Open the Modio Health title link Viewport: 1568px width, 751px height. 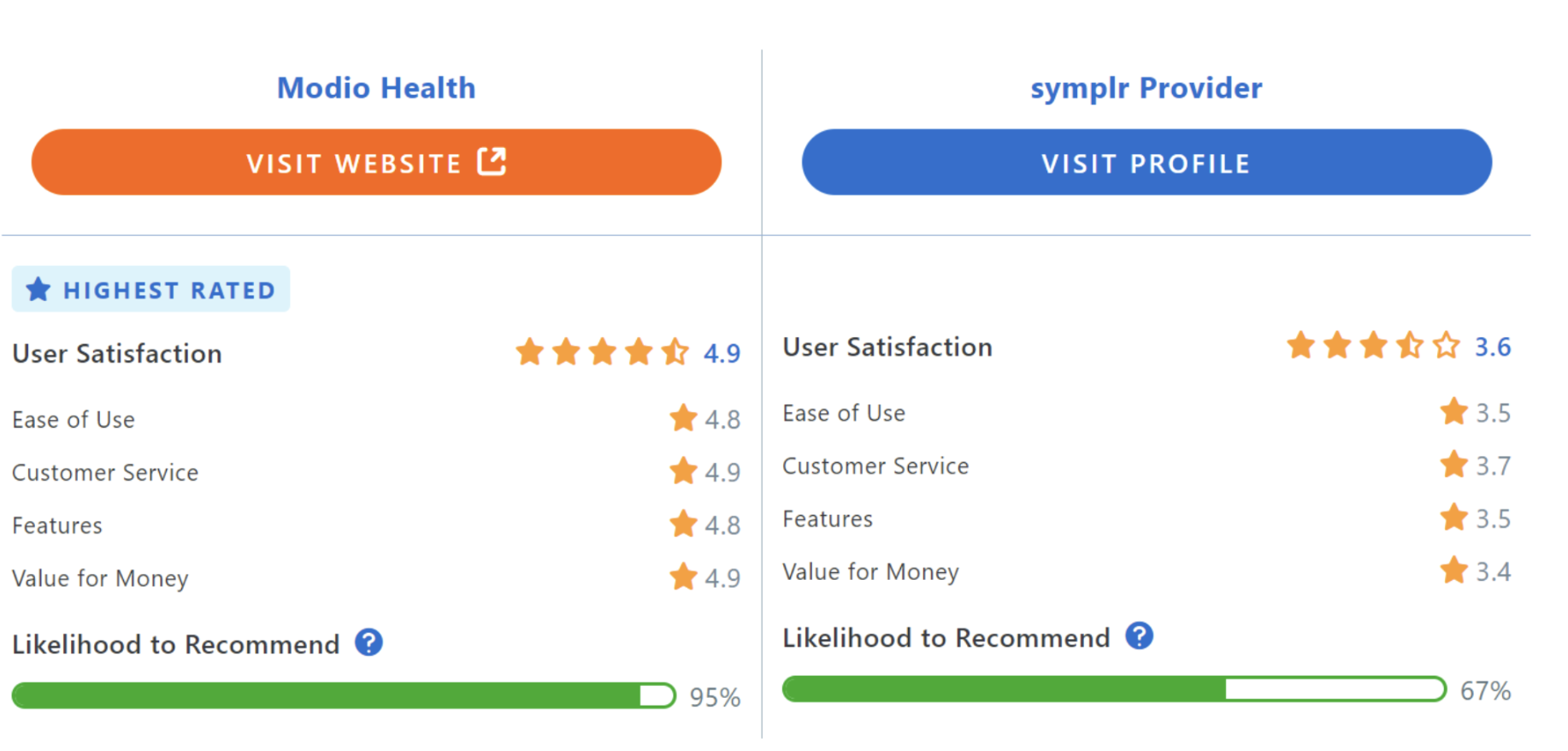tap(376, 88)
